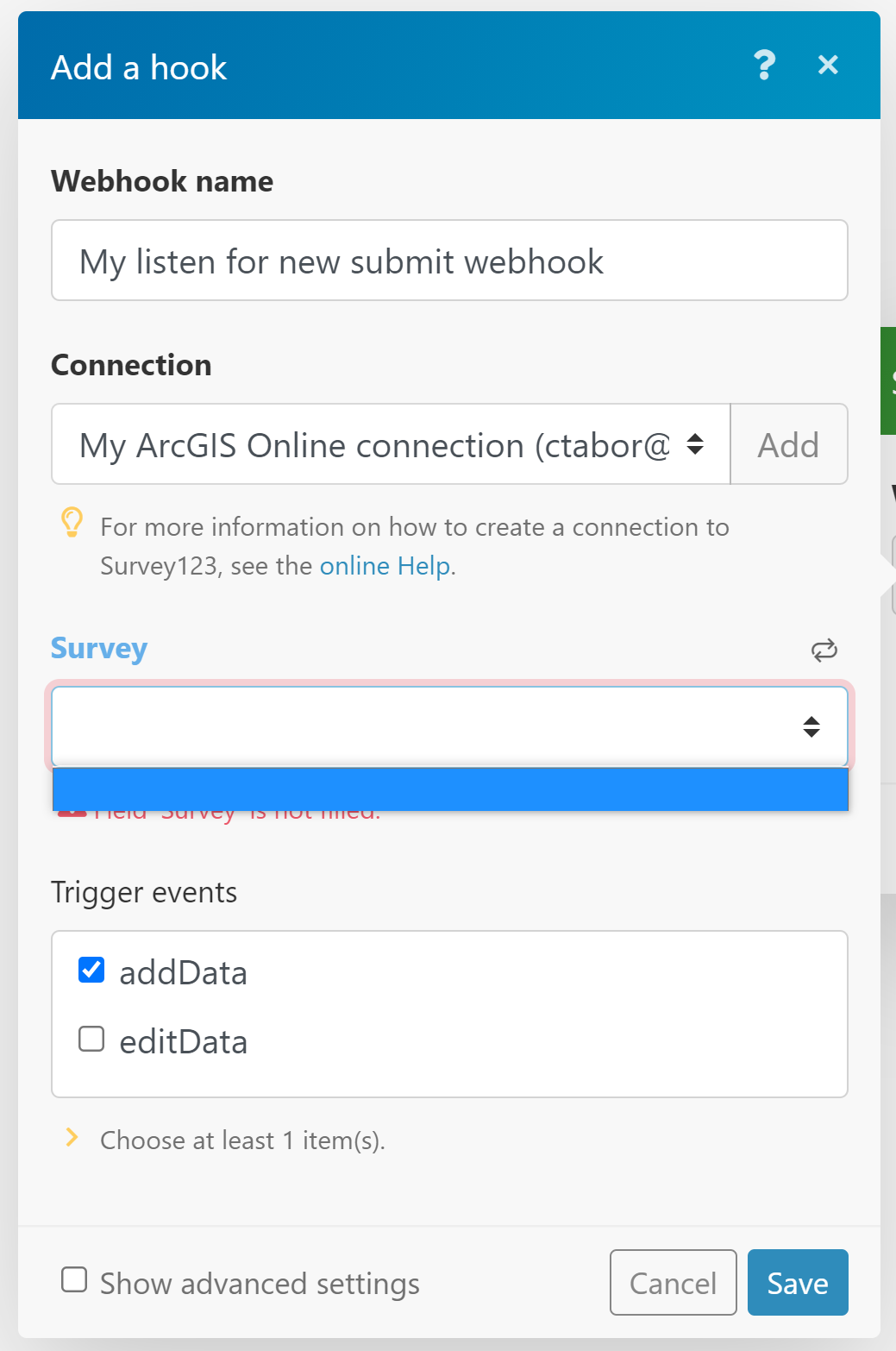Click the yellow lightbulb hint icon
The height and width of the screenshot is (1351, 896).
point(72,523)
